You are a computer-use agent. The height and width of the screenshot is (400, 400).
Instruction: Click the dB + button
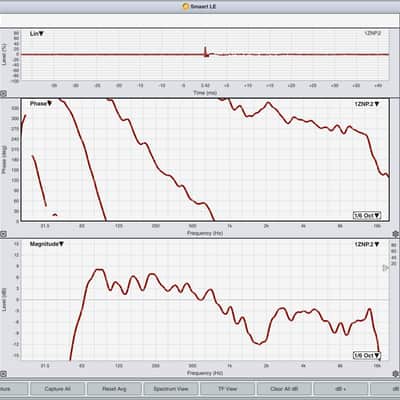pyautogui.click(x=341, y=389)
